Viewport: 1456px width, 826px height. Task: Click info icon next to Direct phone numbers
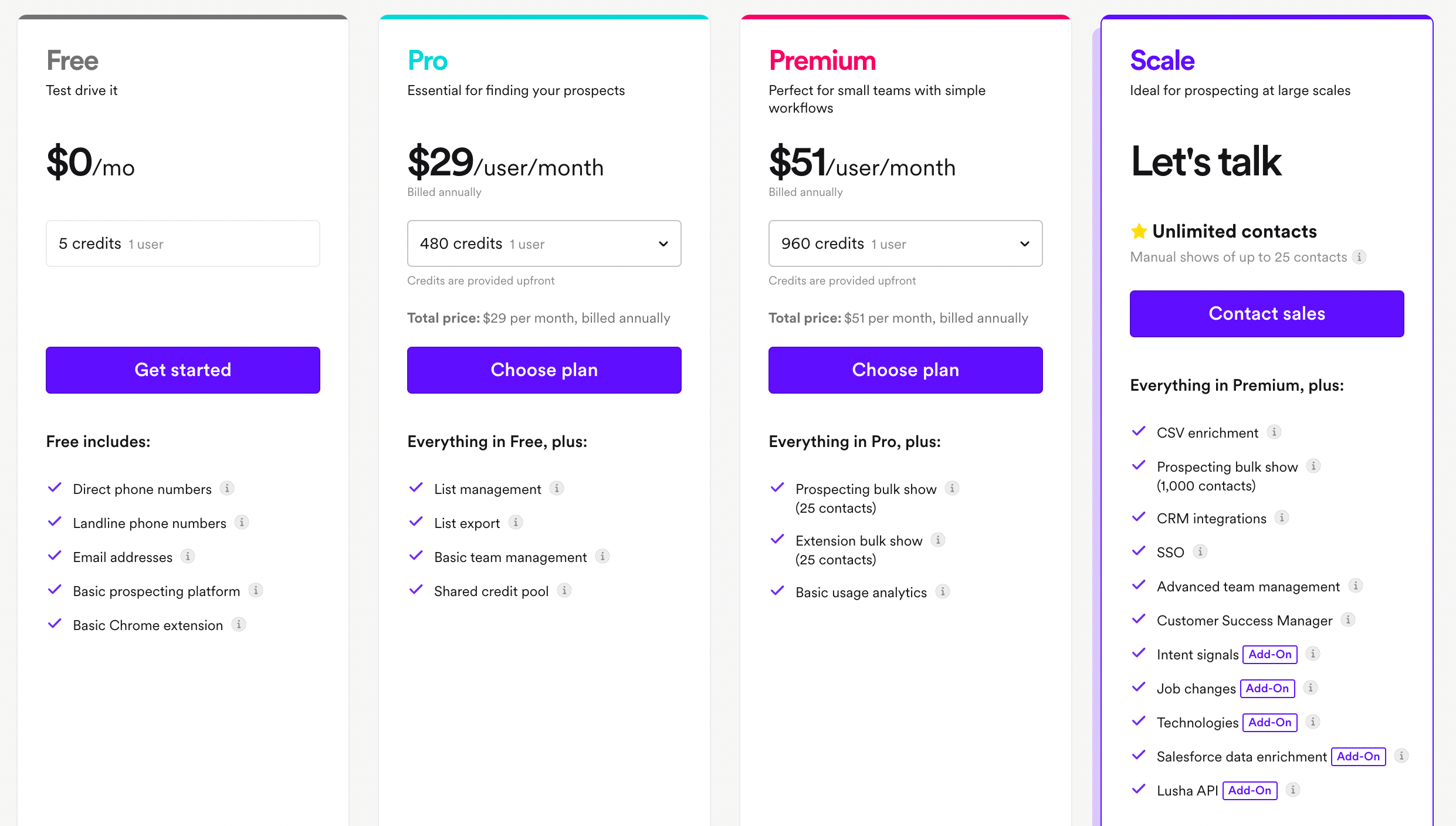227,488
